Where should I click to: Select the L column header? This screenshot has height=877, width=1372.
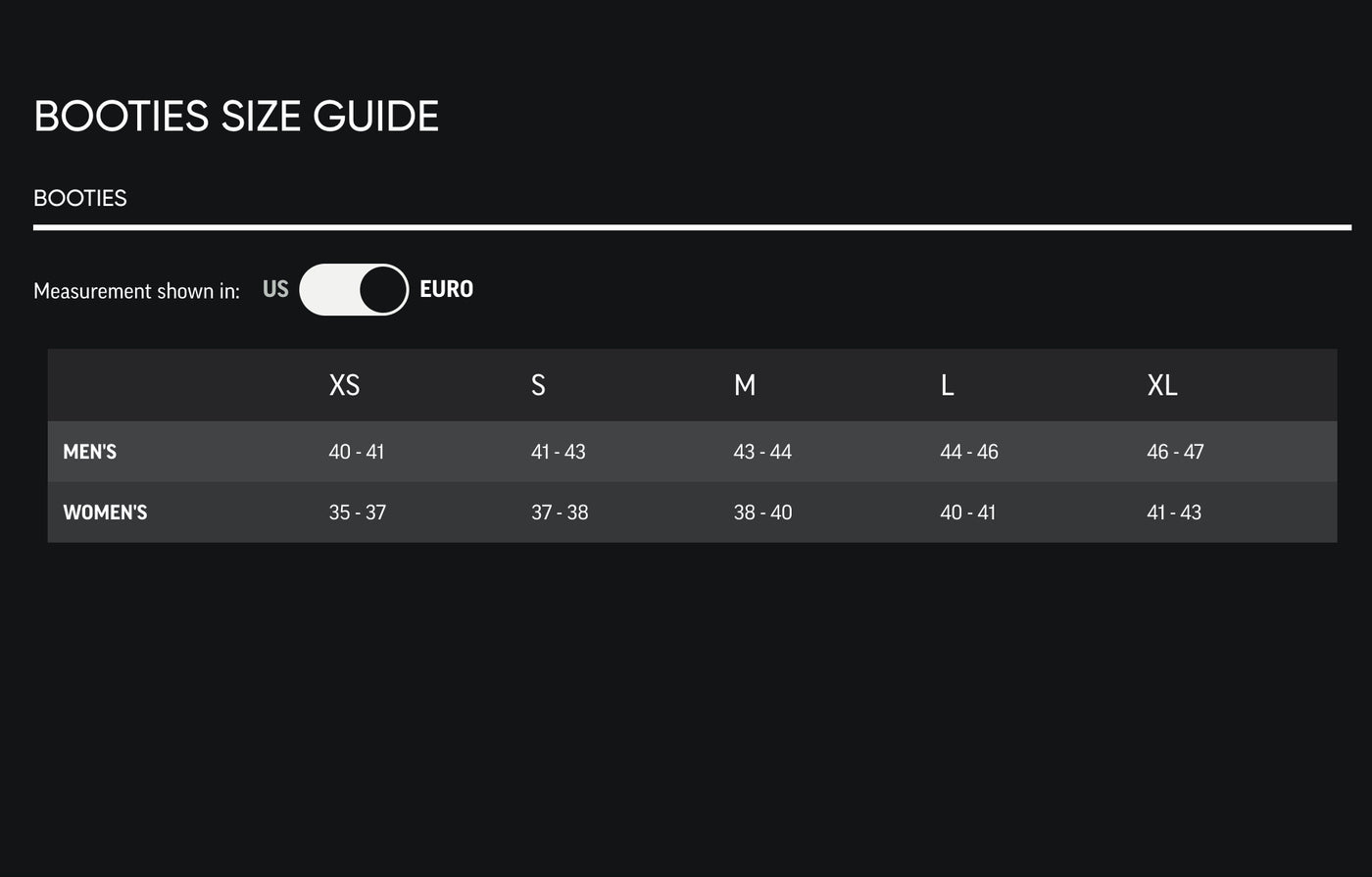(x=947, y=385)
